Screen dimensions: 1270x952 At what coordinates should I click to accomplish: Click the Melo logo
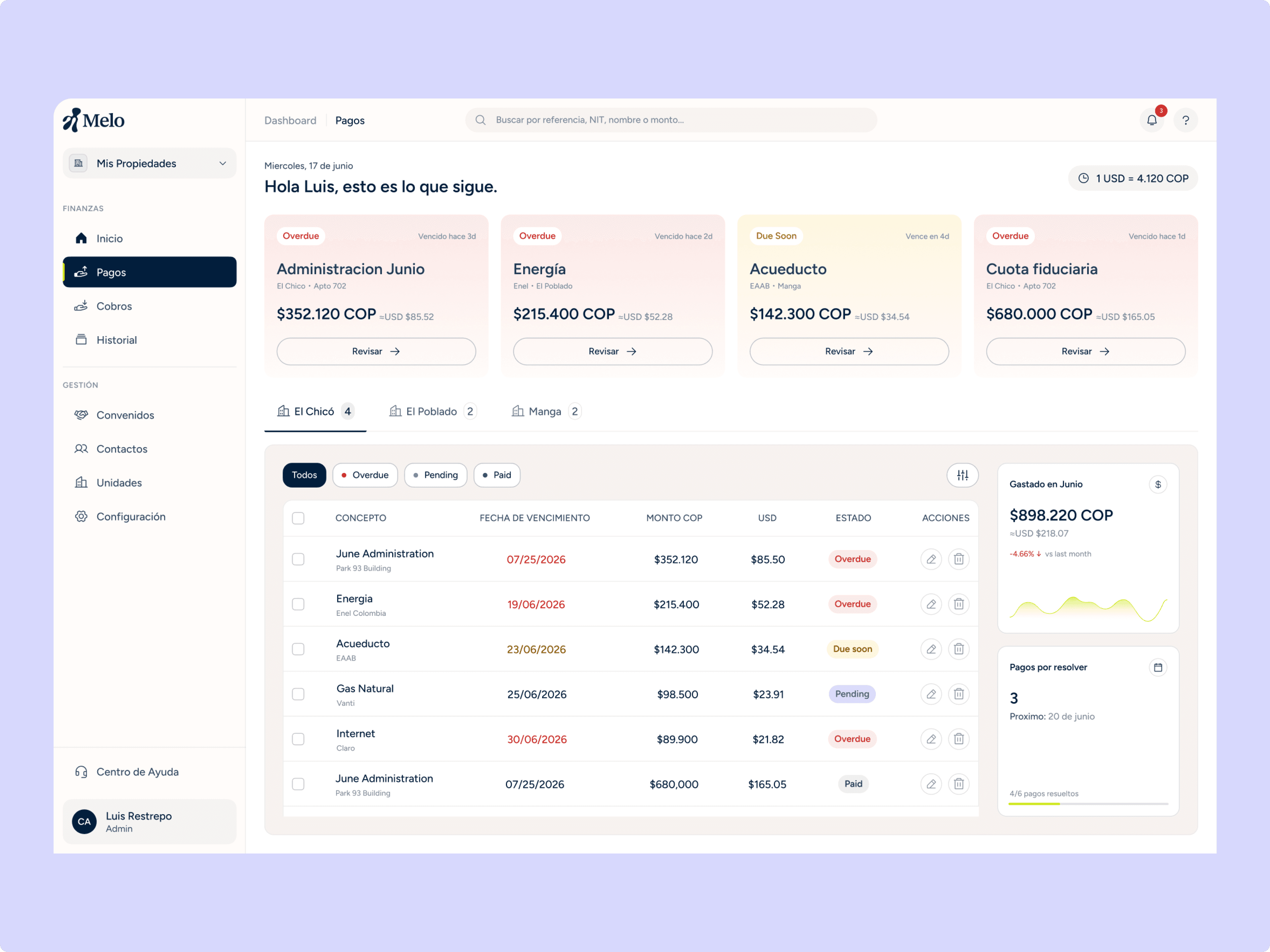(94, 120)
